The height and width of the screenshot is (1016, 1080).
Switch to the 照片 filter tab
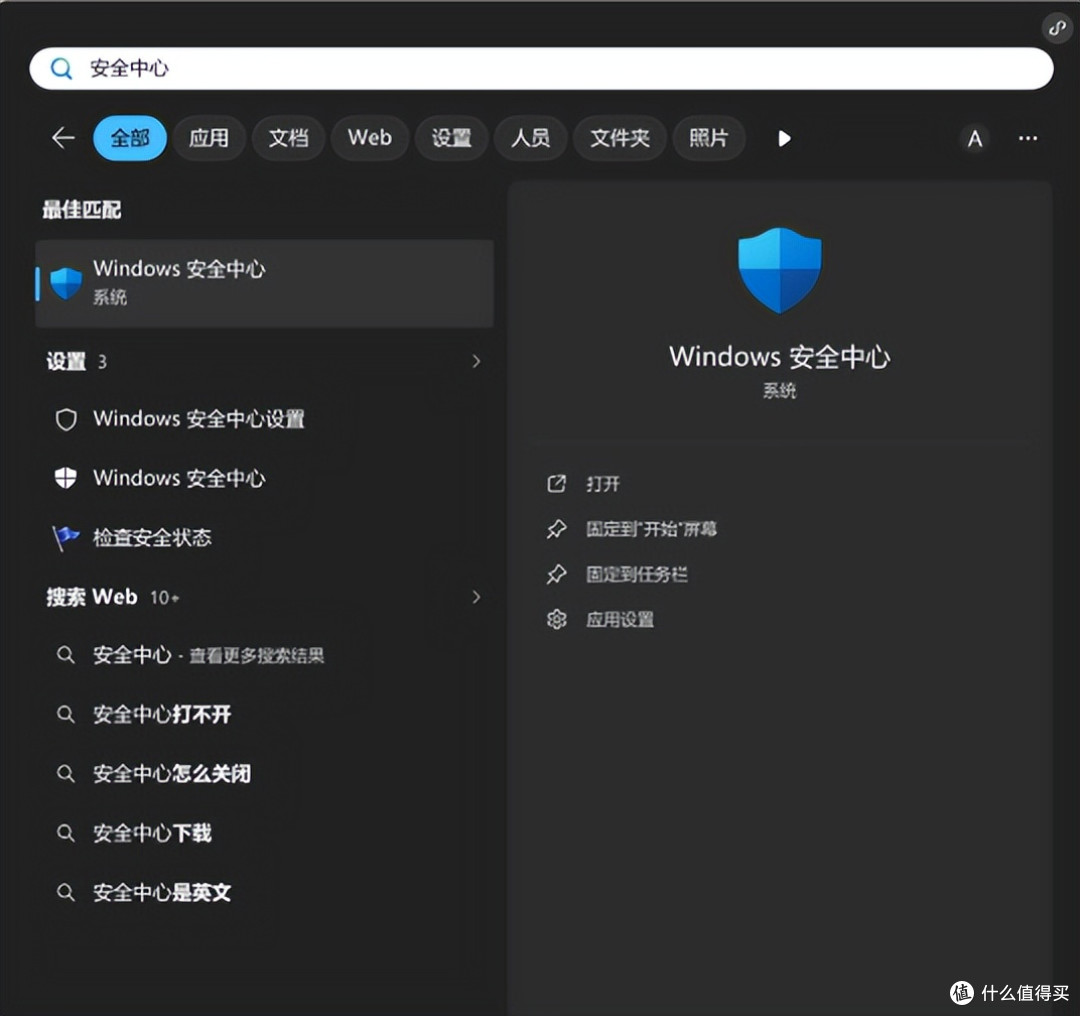click(708, 138)
